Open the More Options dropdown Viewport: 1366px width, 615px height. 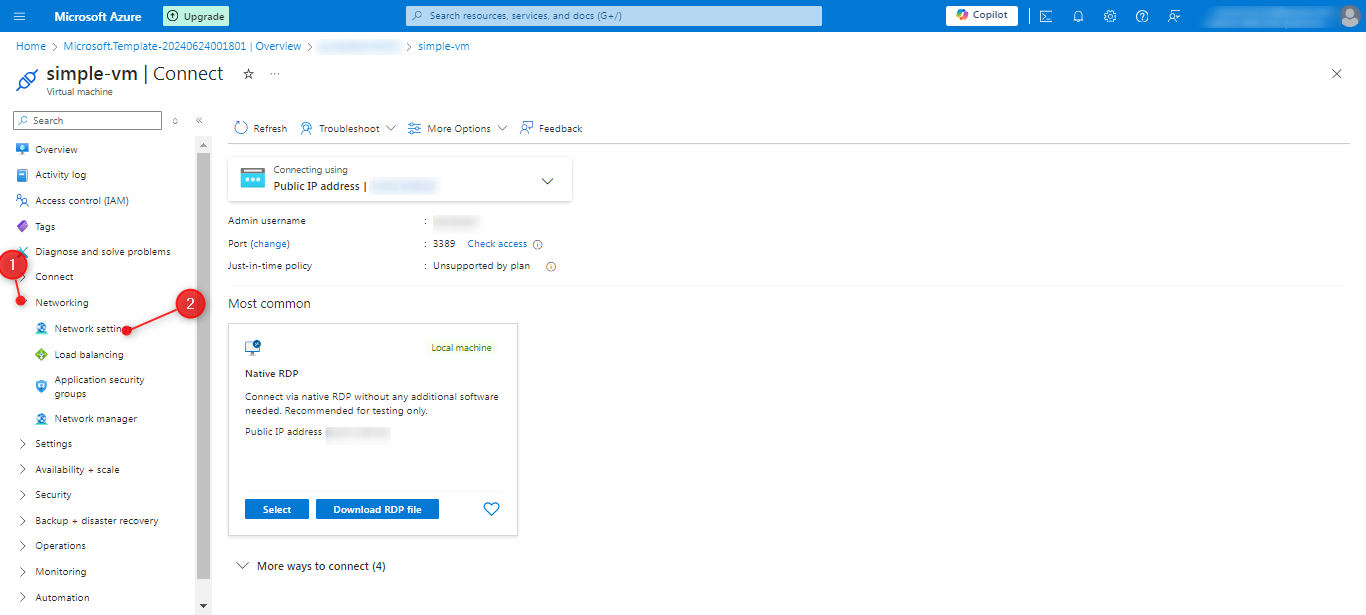tap(458, 128)
